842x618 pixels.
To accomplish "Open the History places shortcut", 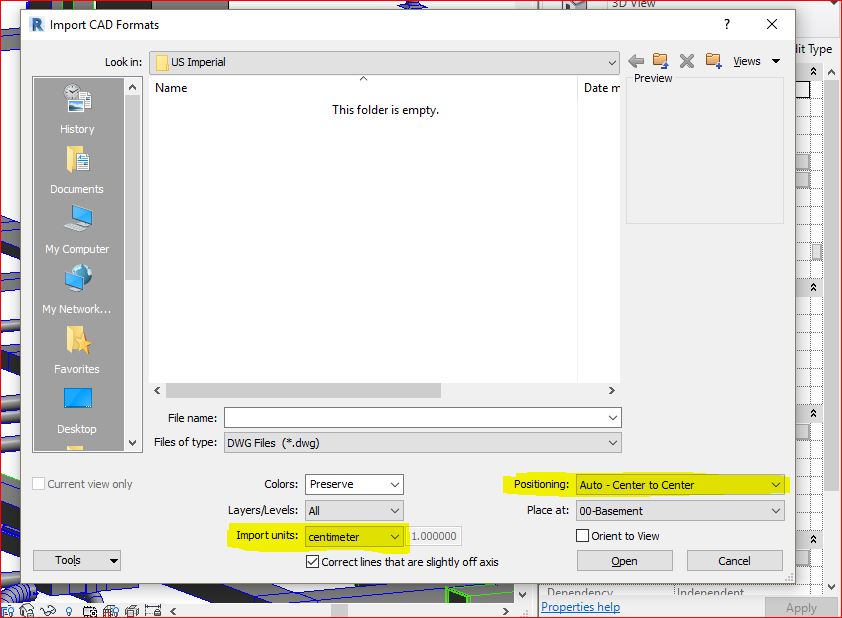I will click(77, 109).
